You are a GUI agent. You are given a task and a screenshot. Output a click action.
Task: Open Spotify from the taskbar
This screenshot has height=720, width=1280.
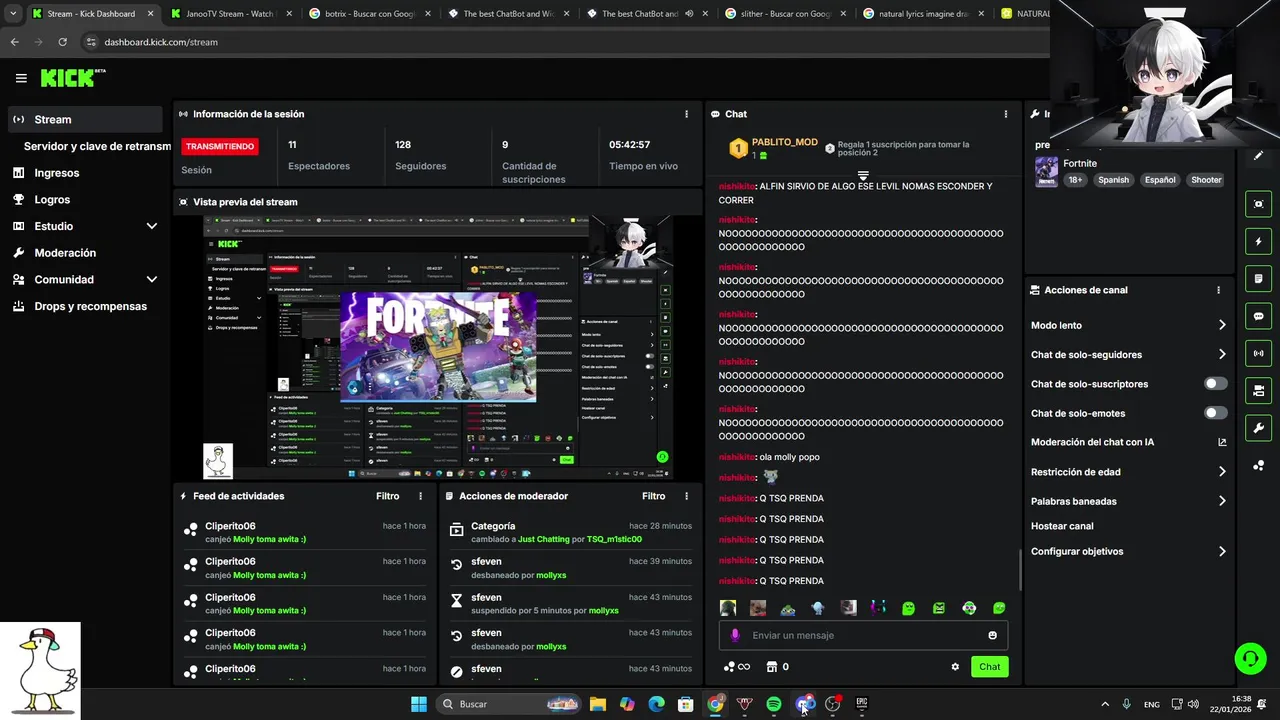click(x=774, y=704)
